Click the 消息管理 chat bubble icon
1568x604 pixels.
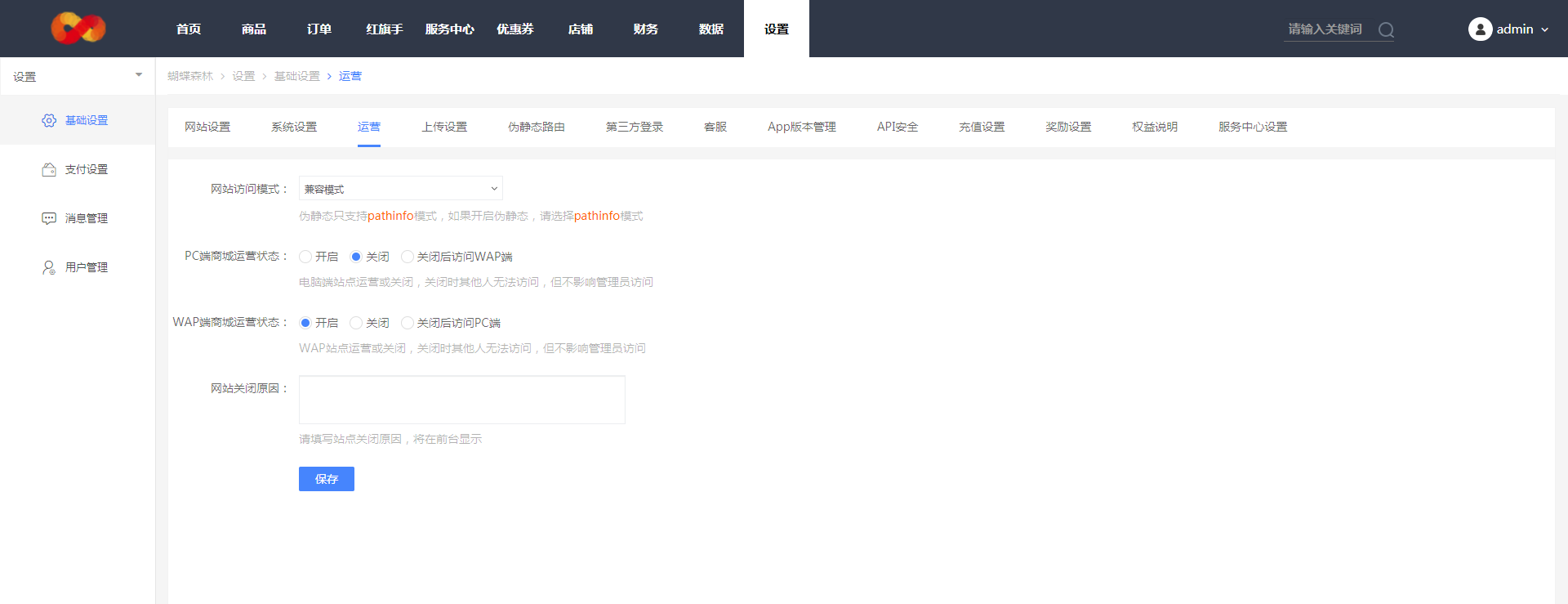tap(49, 218)
